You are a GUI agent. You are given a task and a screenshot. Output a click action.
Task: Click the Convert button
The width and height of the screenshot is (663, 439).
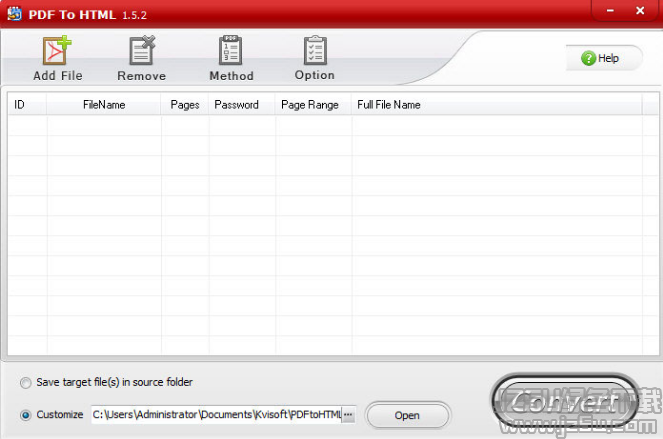pyautogui.click(x=565, y=402)
